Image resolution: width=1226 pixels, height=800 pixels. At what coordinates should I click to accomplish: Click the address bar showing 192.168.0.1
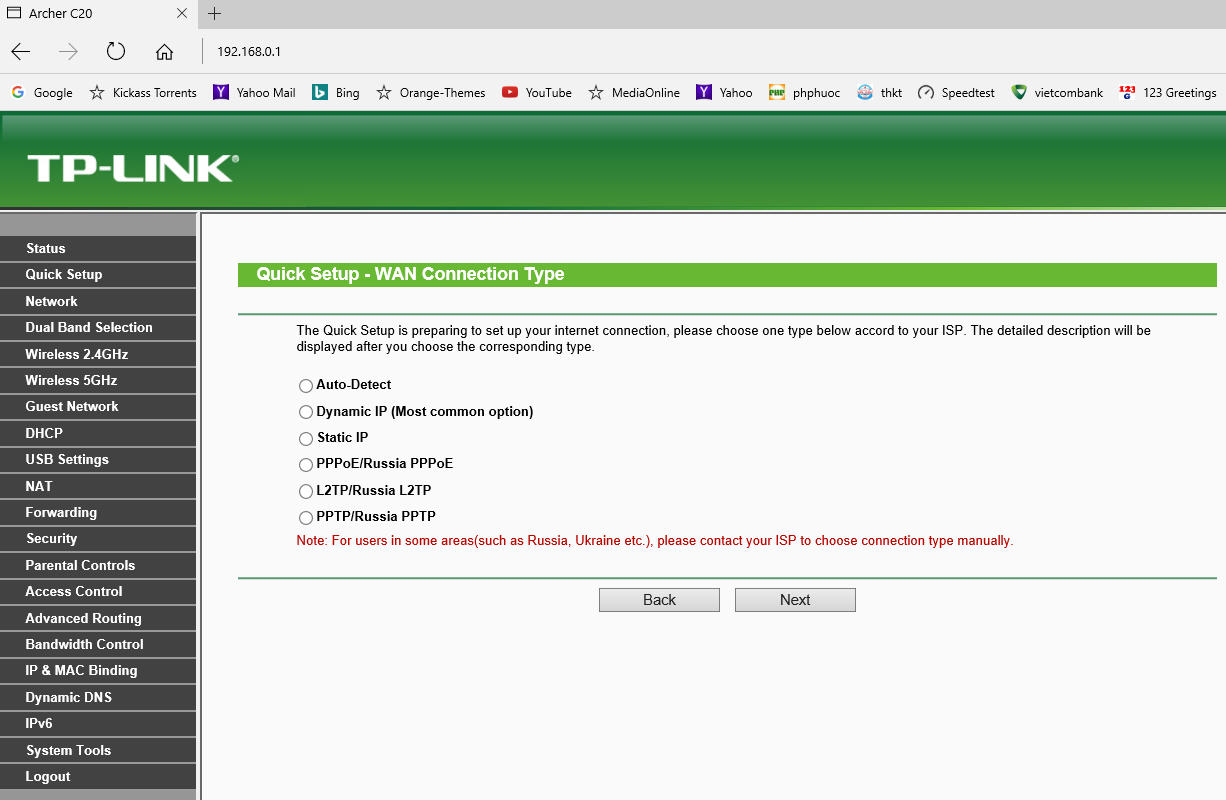click(600, 52)
